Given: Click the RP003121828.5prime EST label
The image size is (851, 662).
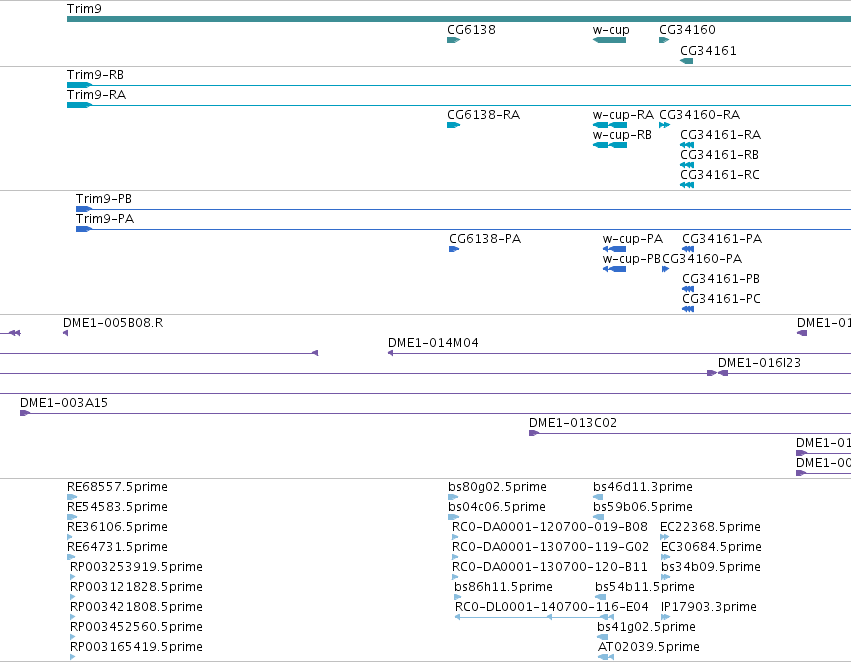Looking at the screenshot, I should point(136,588).
